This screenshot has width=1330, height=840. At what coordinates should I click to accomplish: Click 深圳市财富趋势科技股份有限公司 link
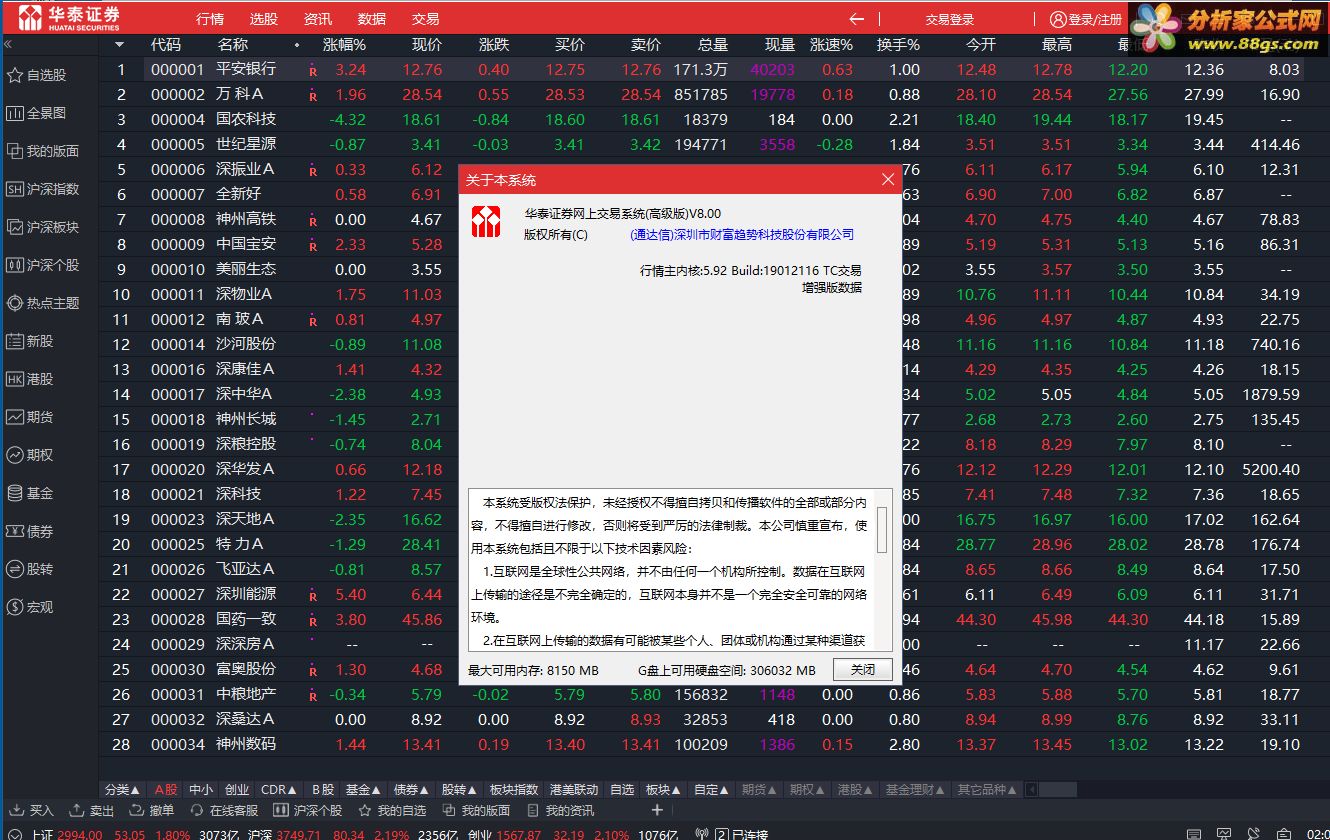(x=742, y=235)
